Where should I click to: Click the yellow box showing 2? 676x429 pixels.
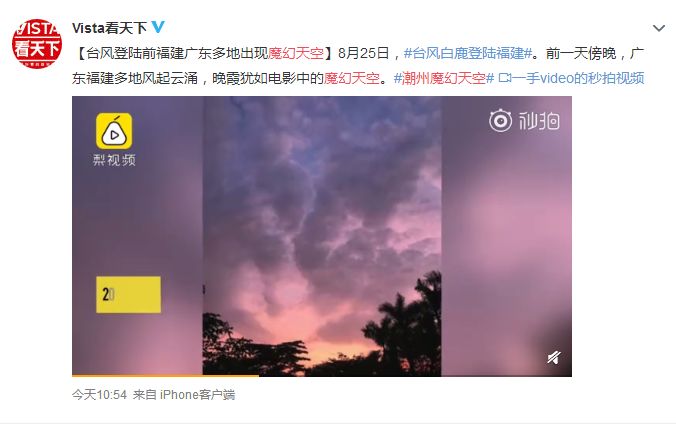pyautogui.click(x=128, y=294)
